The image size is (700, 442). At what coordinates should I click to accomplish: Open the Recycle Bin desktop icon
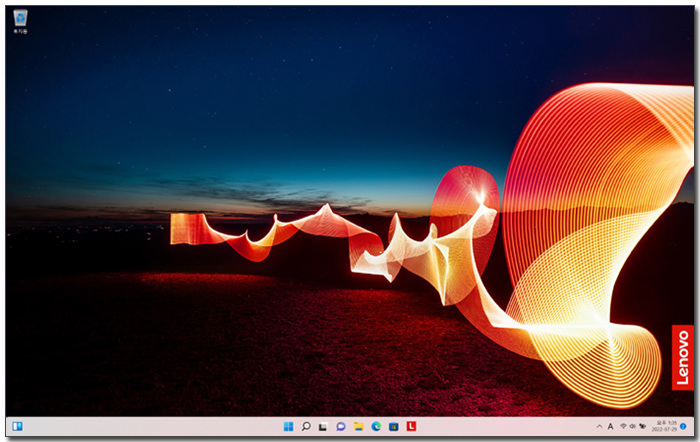(x=20, y=17)
